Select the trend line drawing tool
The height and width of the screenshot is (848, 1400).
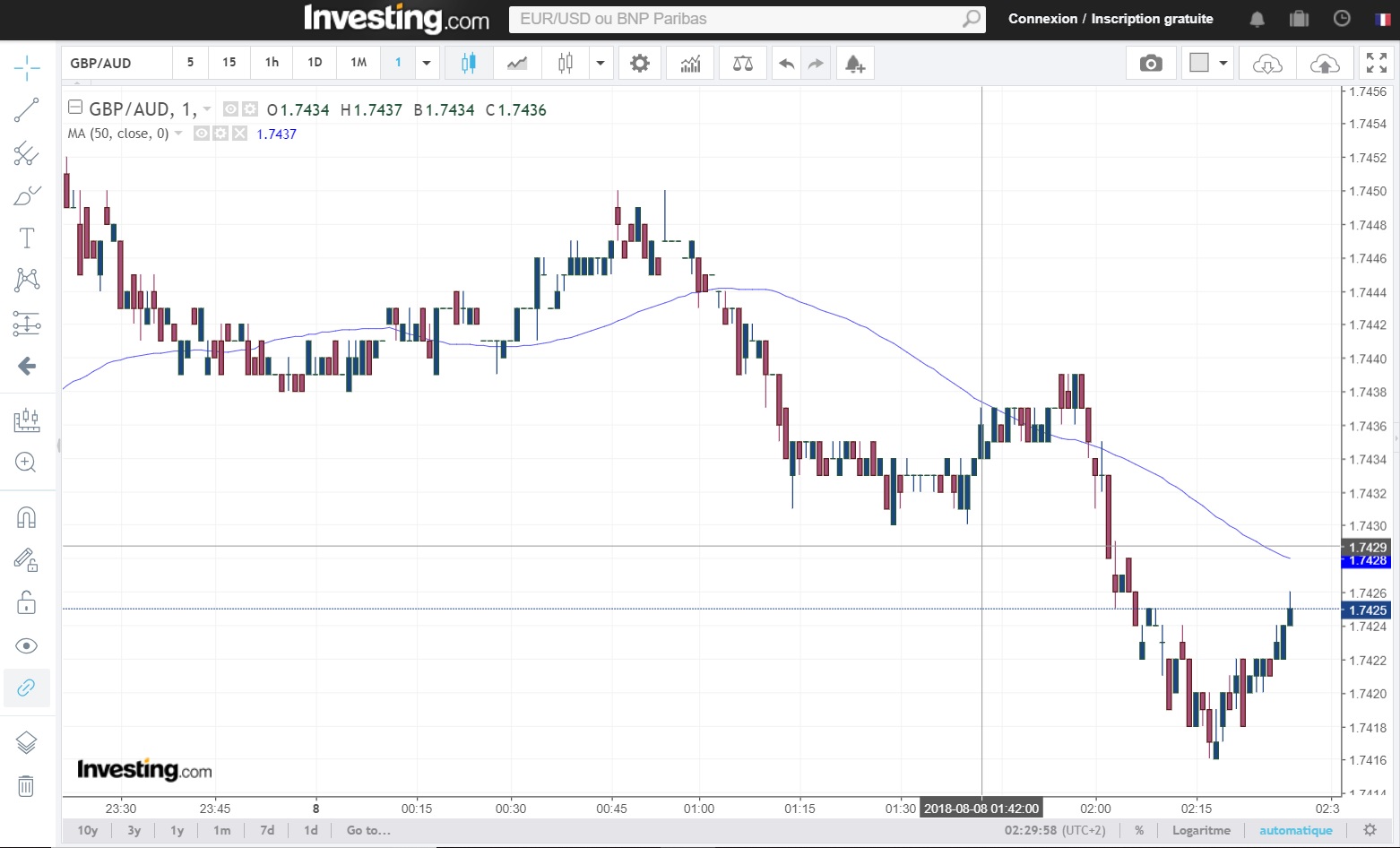(26, 110)
